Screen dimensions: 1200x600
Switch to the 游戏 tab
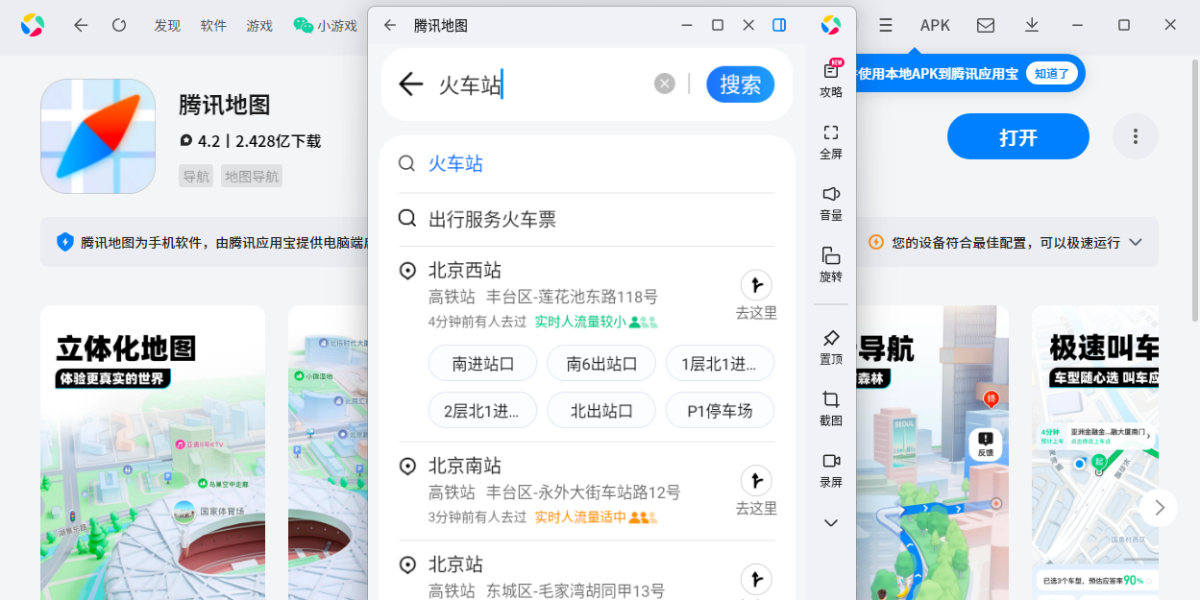(258, 26)
